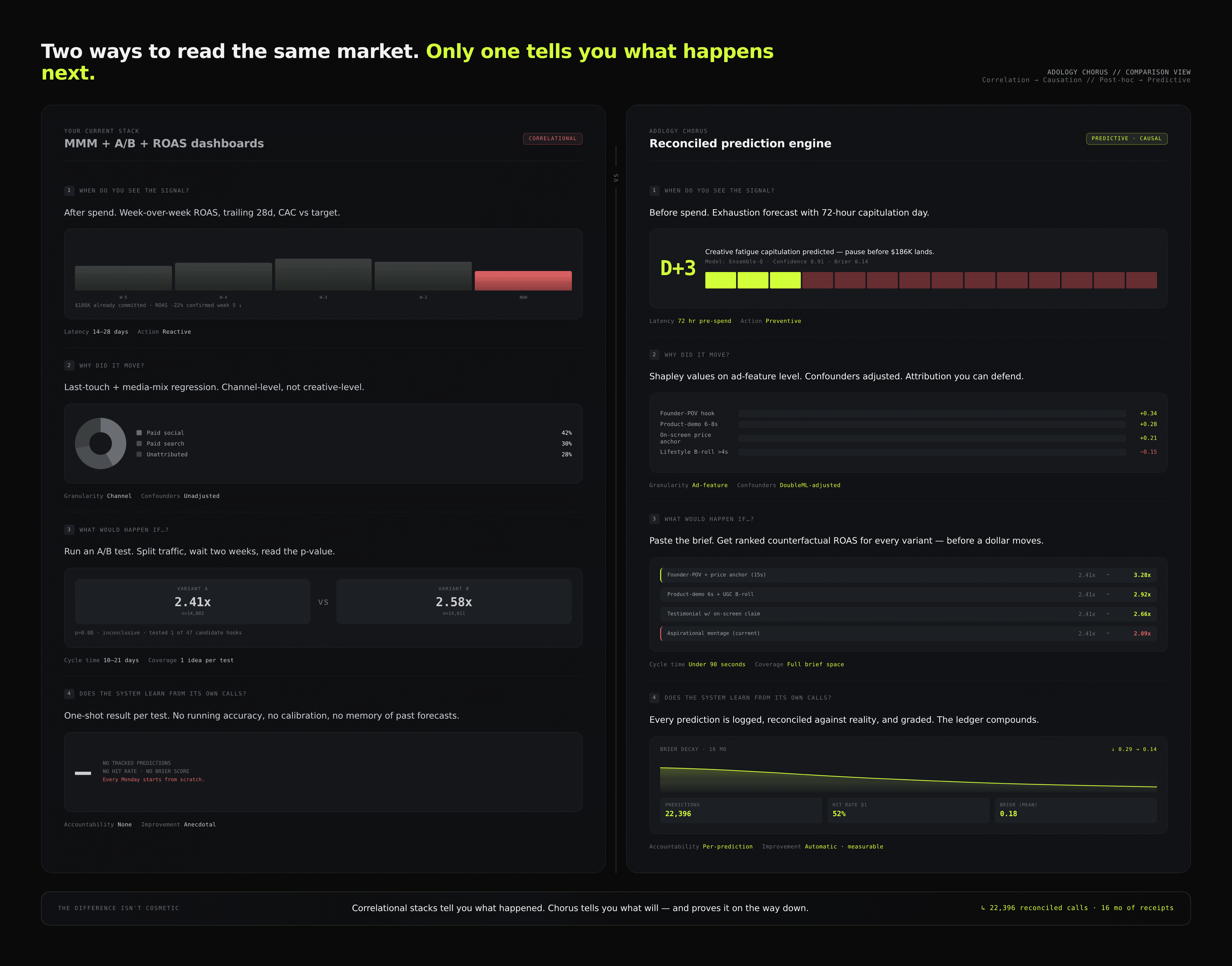Click the number 1 step badge under current stack

[69, 191]
